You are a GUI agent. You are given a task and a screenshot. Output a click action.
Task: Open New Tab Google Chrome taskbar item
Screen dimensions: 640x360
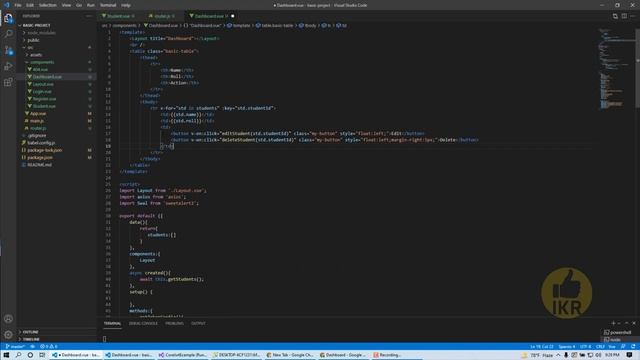290,355
